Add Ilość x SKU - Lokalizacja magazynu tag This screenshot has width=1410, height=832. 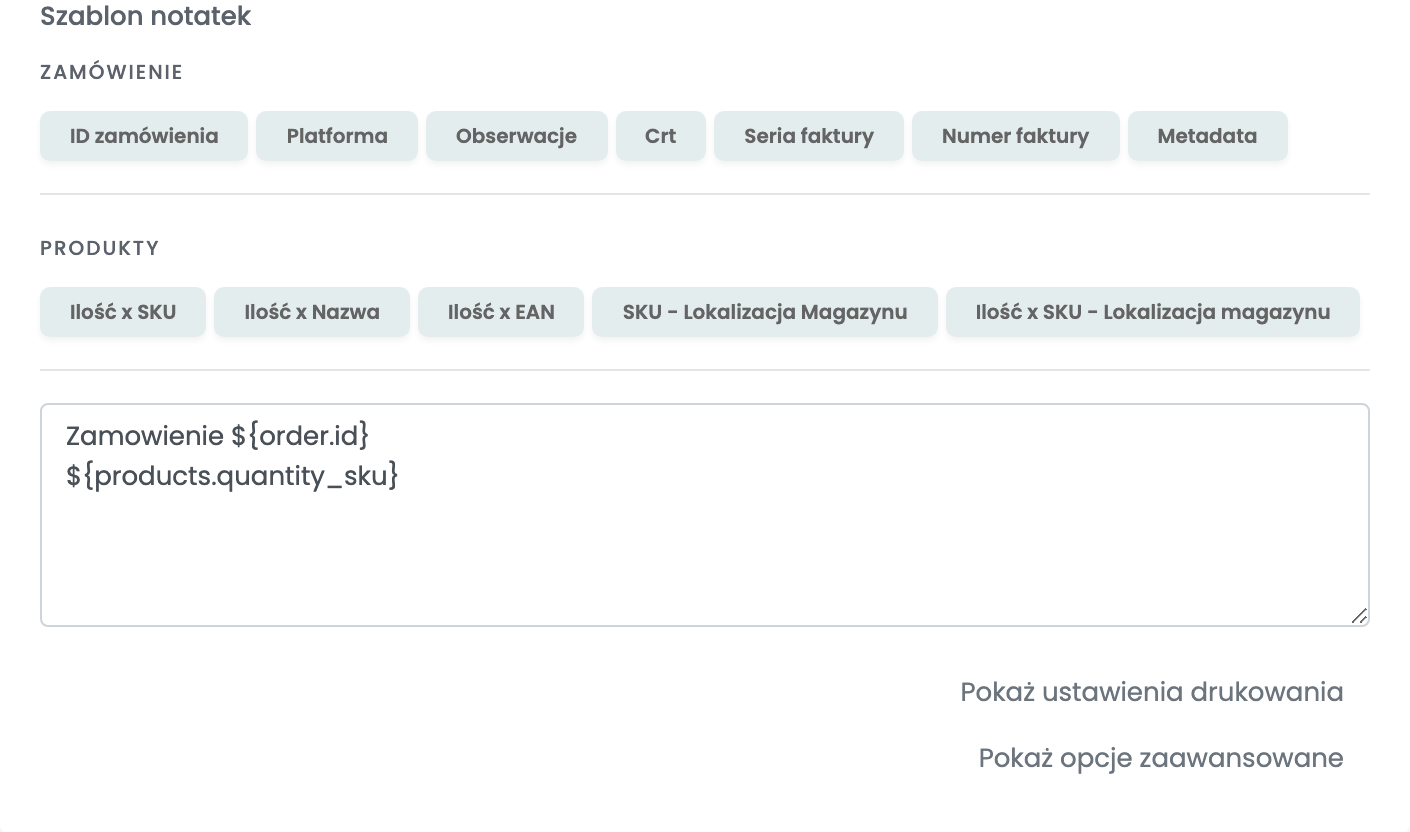(x=1153, y=312)
